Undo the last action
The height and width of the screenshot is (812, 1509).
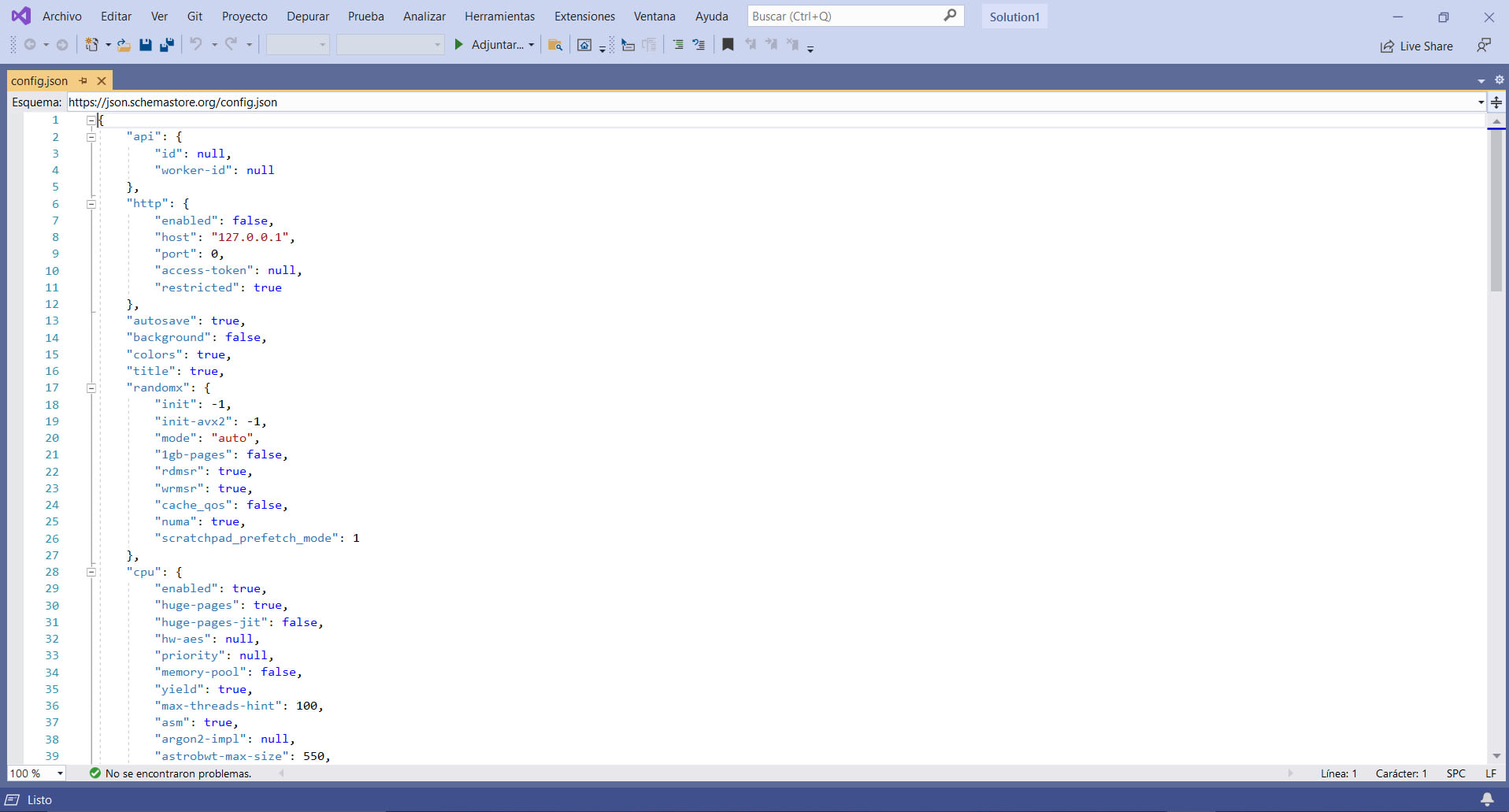tap(196, 45)
